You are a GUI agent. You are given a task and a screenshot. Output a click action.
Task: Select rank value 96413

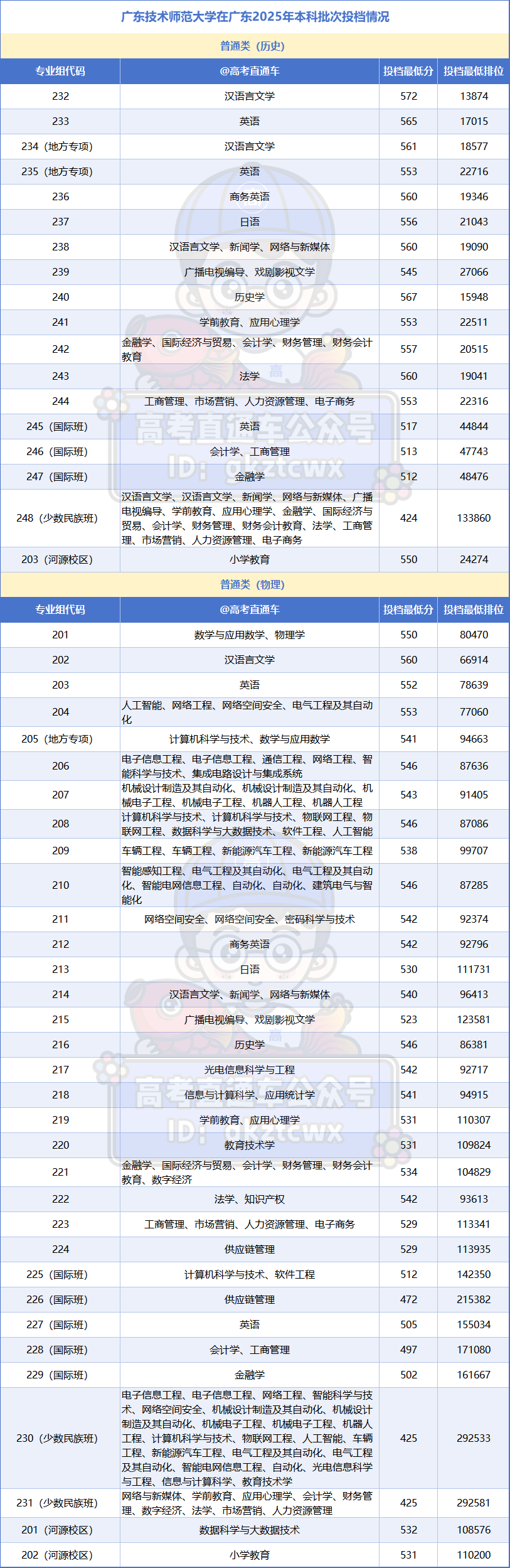pos(474,994)
